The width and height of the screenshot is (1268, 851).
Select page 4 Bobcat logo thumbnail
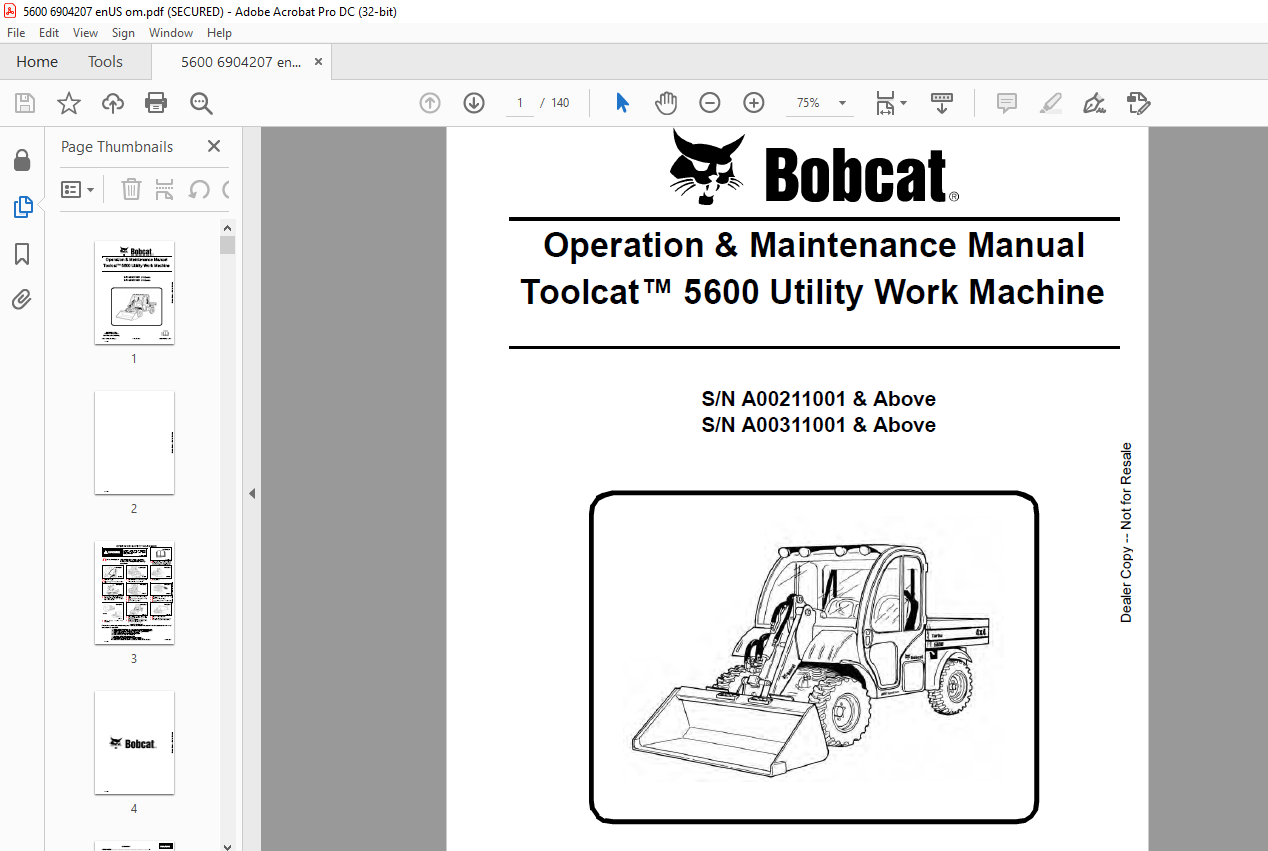tap(134, 742)
